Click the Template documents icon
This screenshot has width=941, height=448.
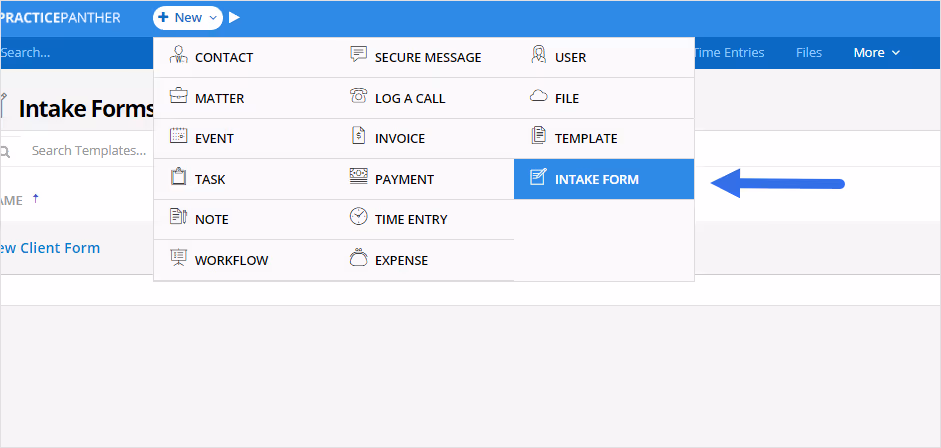click(538, 136)
